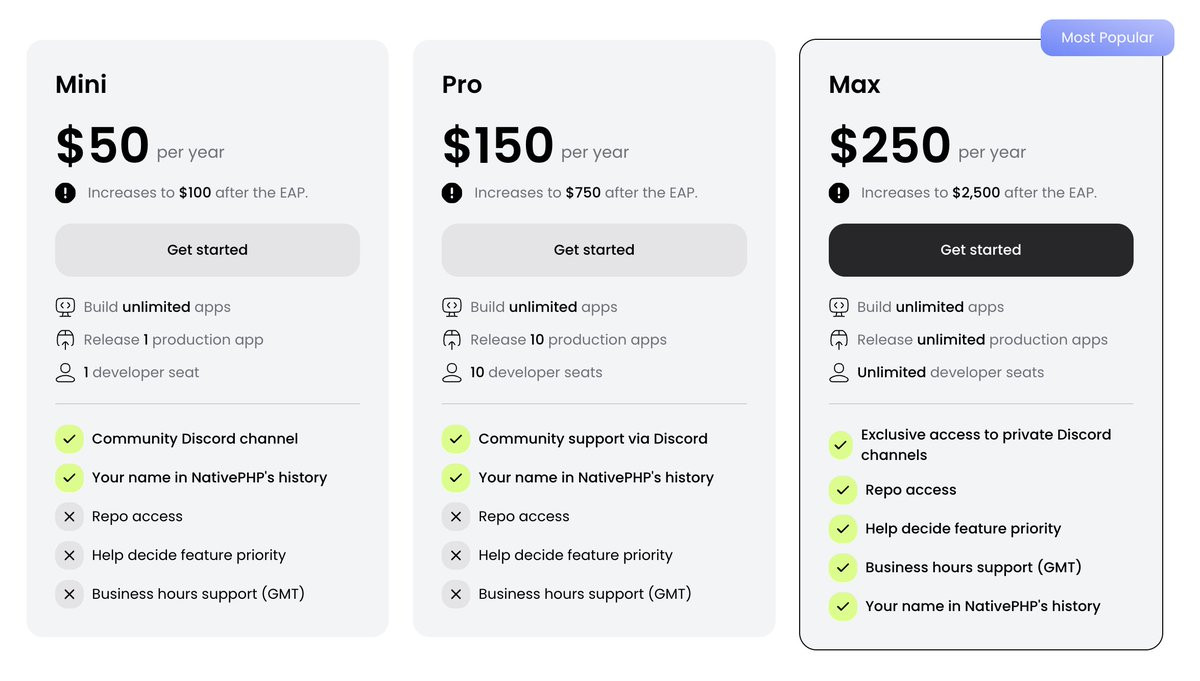Image resolution: width=1200 pixels, height=681 pixels.
Task: Click the $250 per year price
Action: [x=927, y=146]
